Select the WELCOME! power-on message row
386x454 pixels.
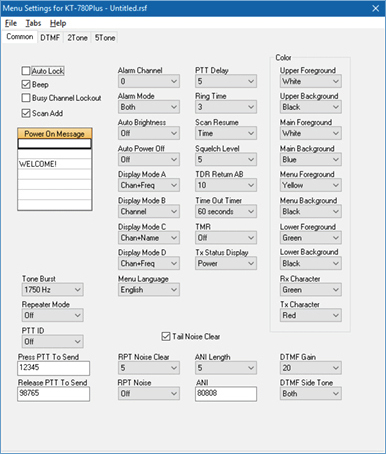click(55, 164)
